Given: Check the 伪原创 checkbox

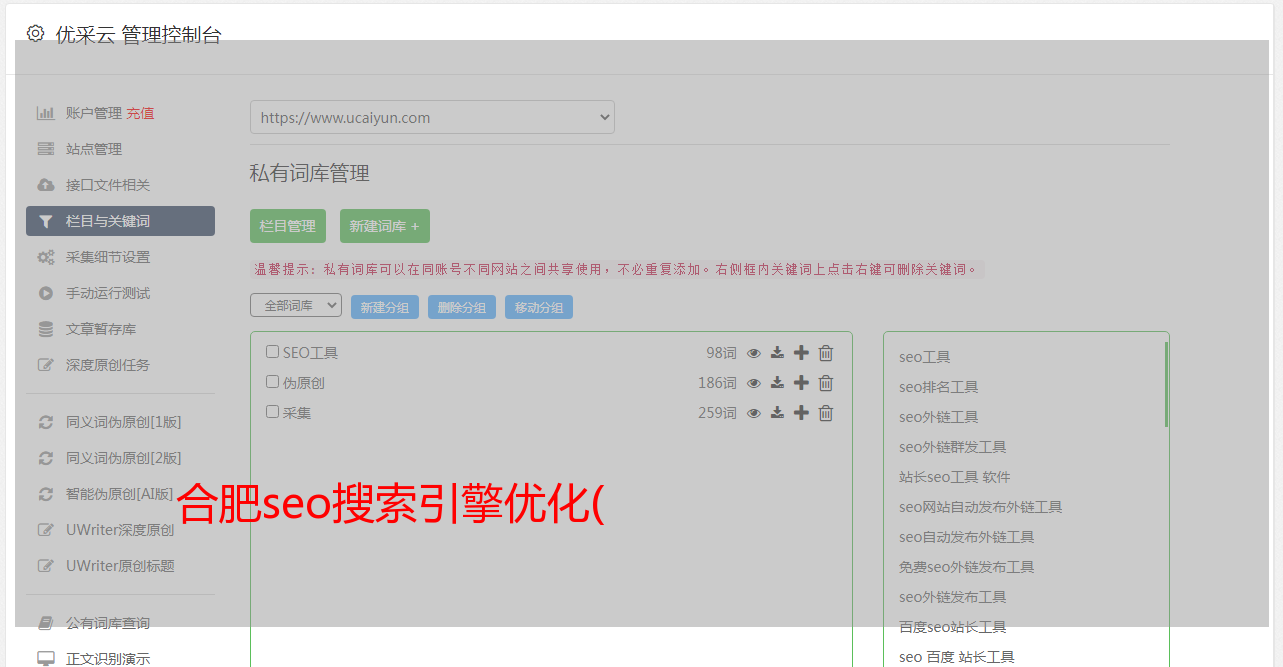Looking at the screenshot, I should pos(272,382).
